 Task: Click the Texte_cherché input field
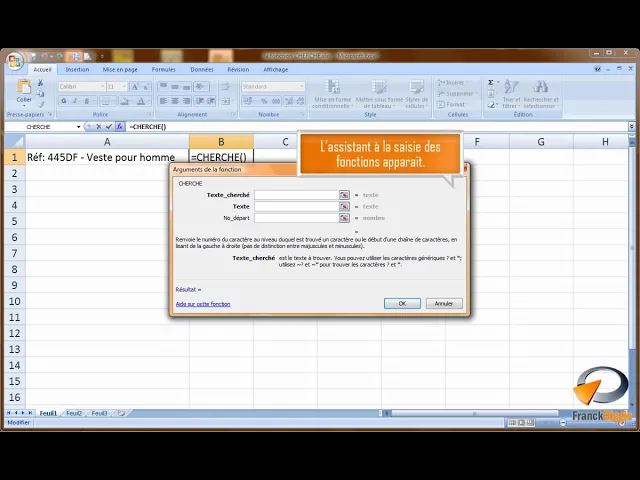tap(297, 195)
